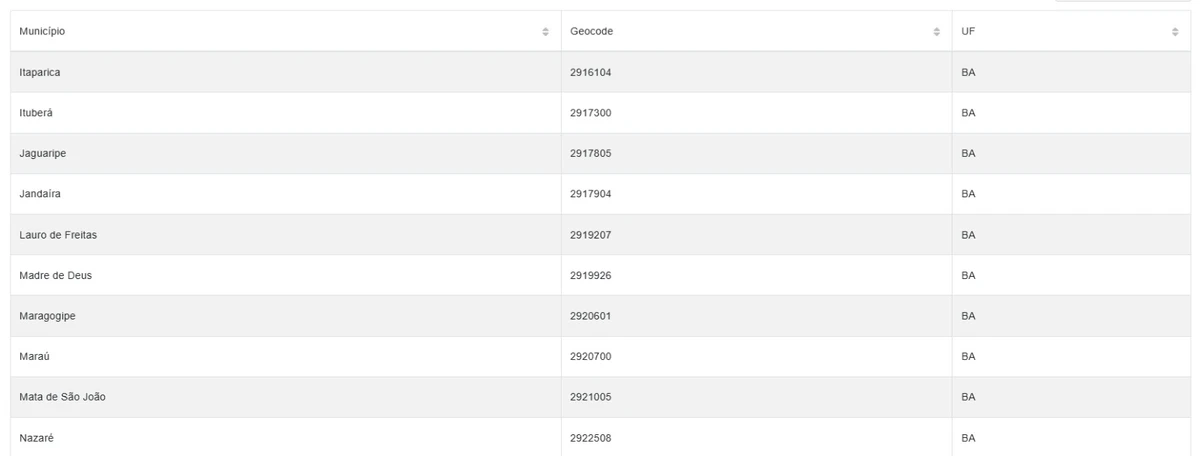Click the Geocode column header

pos(756,31)
